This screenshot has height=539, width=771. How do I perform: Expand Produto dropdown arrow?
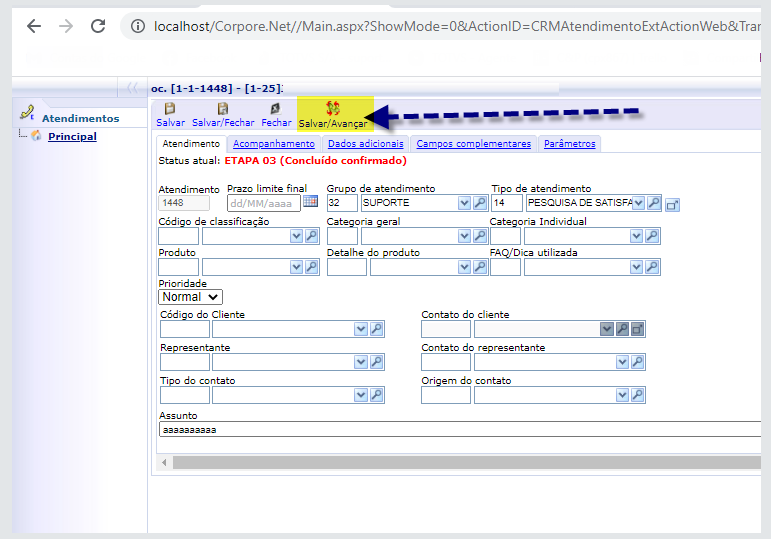pos(296,267)
